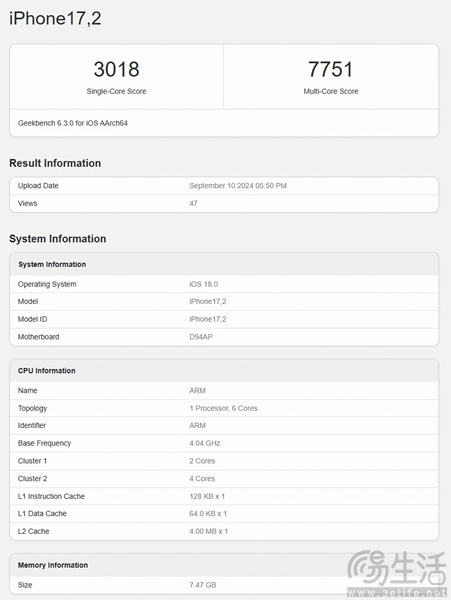
Task: Click the Memory Information table header
Action: (x=53, y=565)
